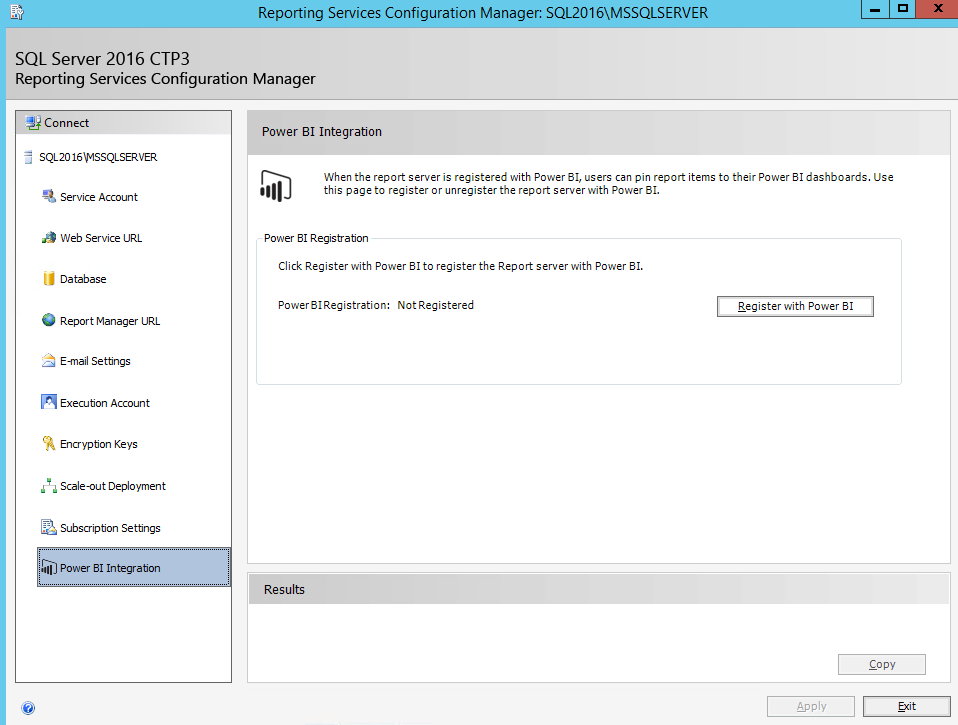Click the Encryption Keys key icon
Image resolution: width=958 pixels, height=725 pixels.
(48, 444)
